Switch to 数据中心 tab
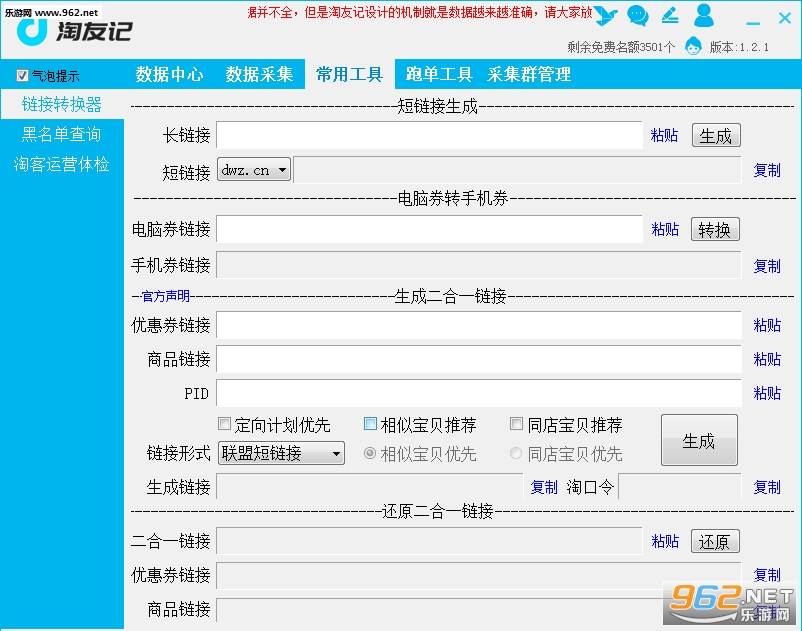 169,74
